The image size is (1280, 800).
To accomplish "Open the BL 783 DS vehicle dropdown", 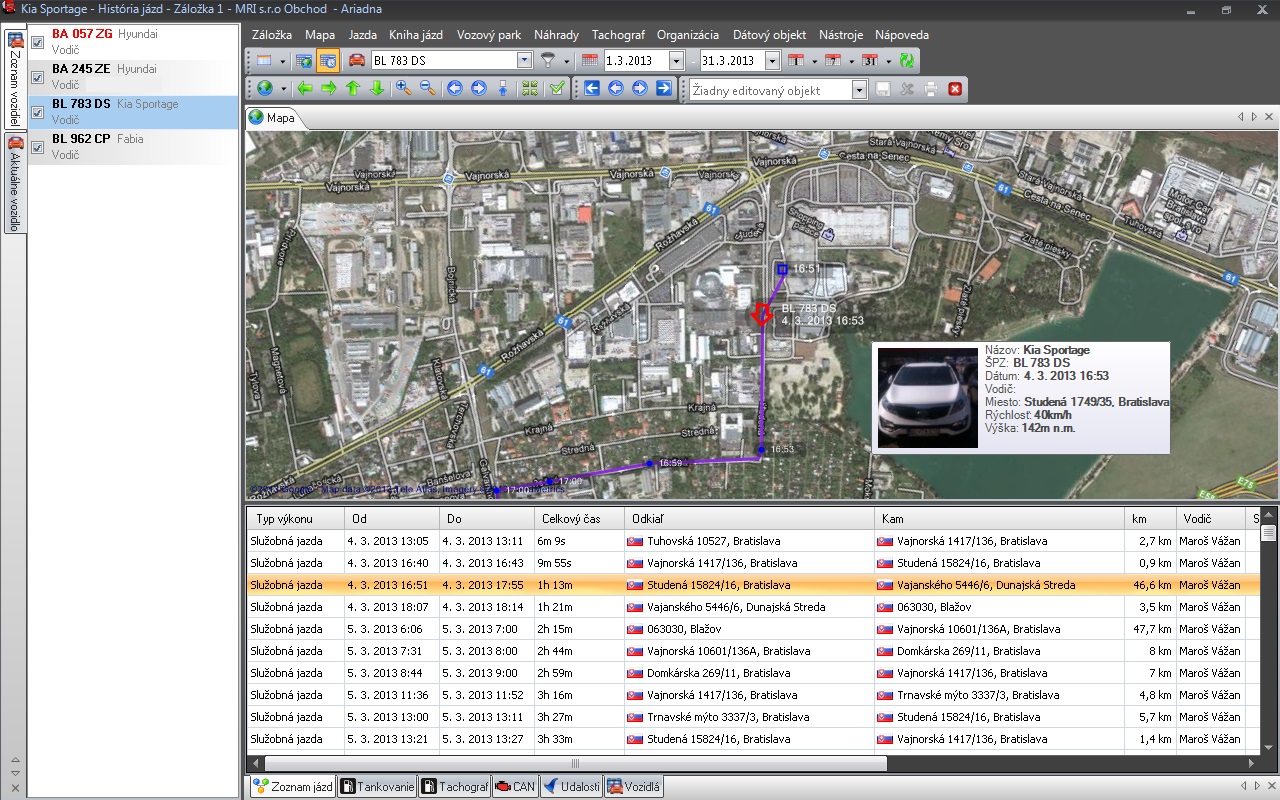I will 525,61.
